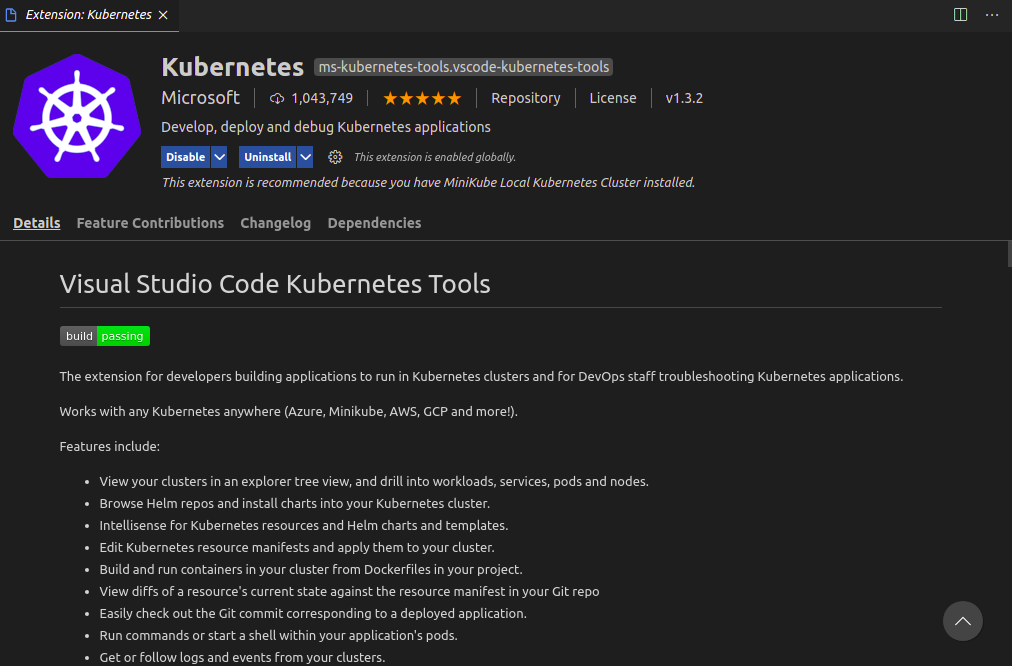Open the Changelog tab
This screenshot has height=666, width=1012.
(276, 223)
